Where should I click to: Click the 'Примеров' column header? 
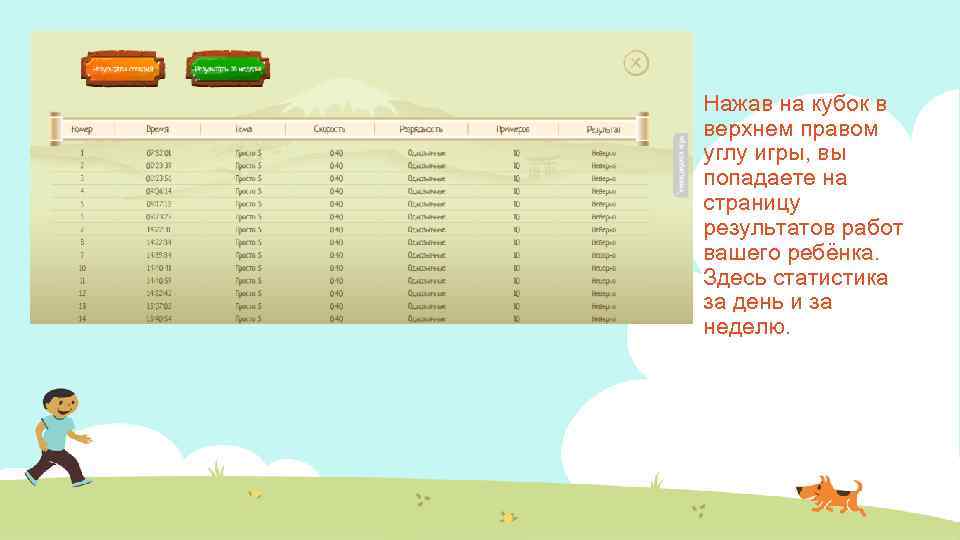pyautogui.click(x=512, y=129)
